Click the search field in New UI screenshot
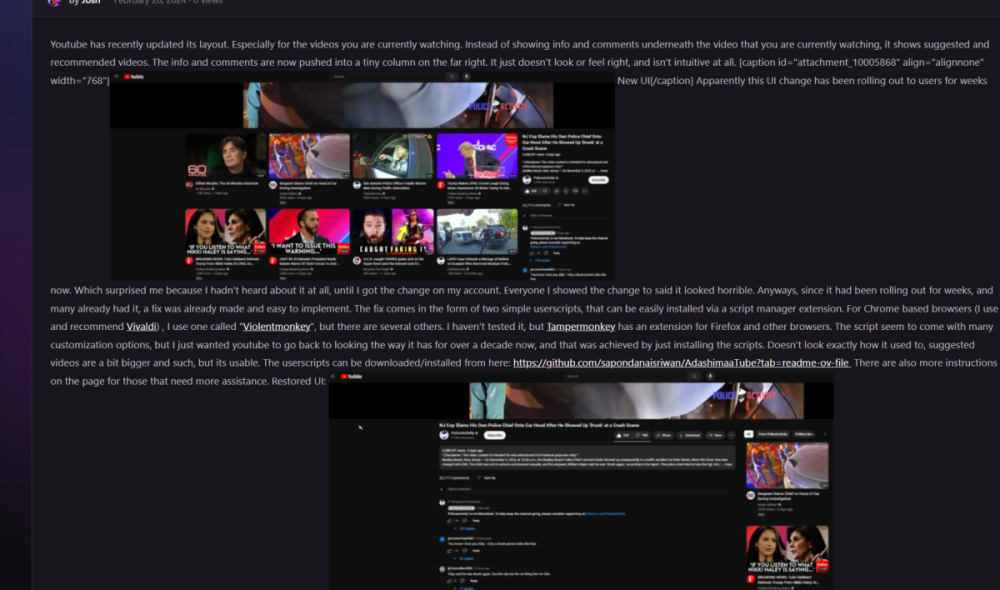The image size is (1000, 590). click(388, 77)
